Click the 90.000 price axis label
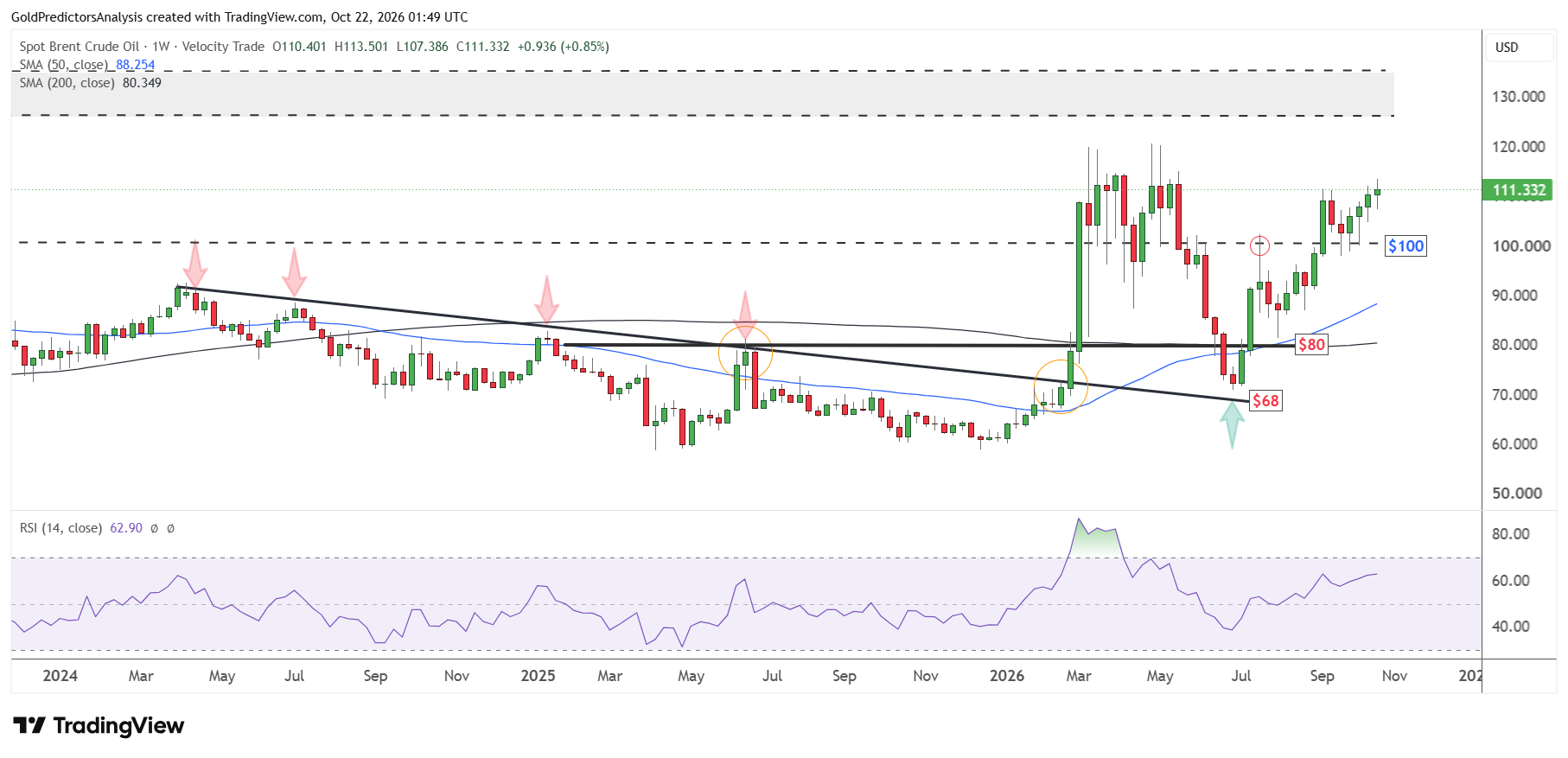1568x758 pixels. point(1514,296)
